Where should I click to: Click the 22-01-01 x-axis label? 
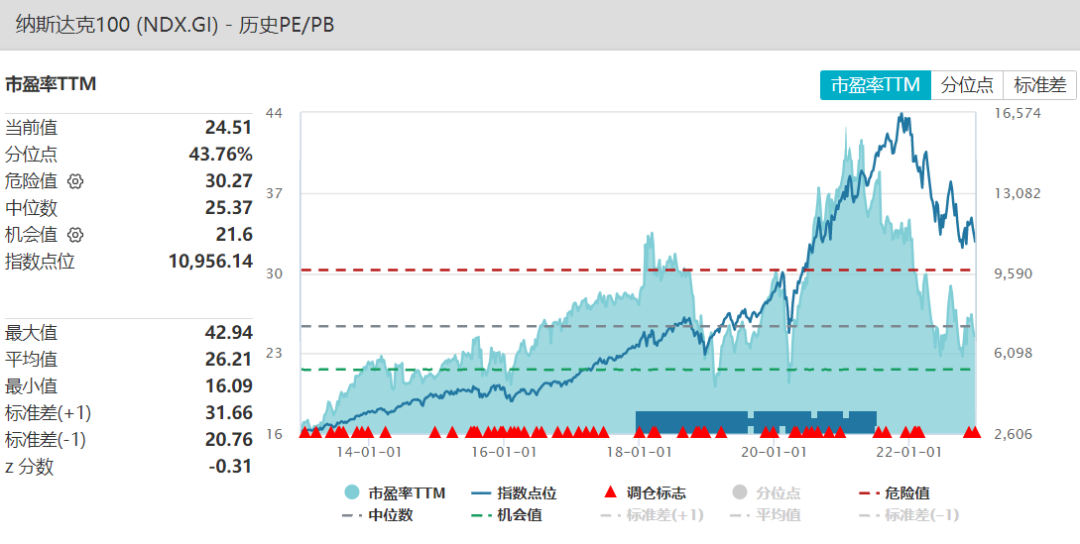coord(909,453)
